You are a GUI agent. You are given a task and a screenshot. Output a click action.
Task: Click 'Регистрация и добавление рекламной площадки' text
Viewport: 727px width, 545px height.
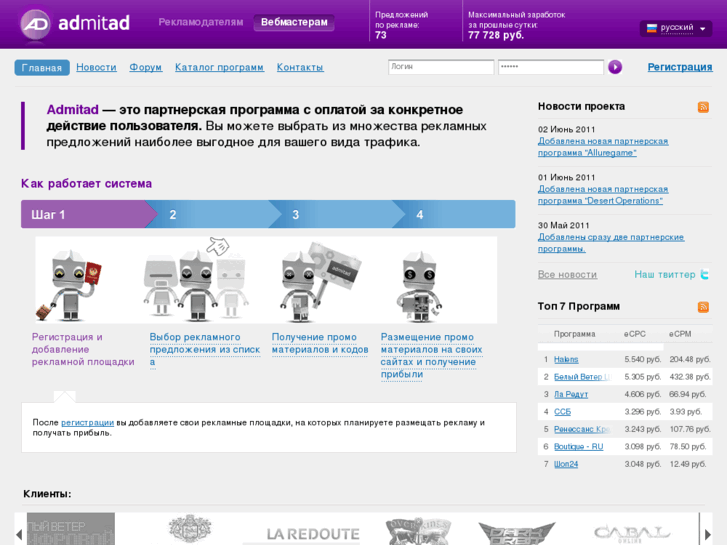tap(83, 349)
